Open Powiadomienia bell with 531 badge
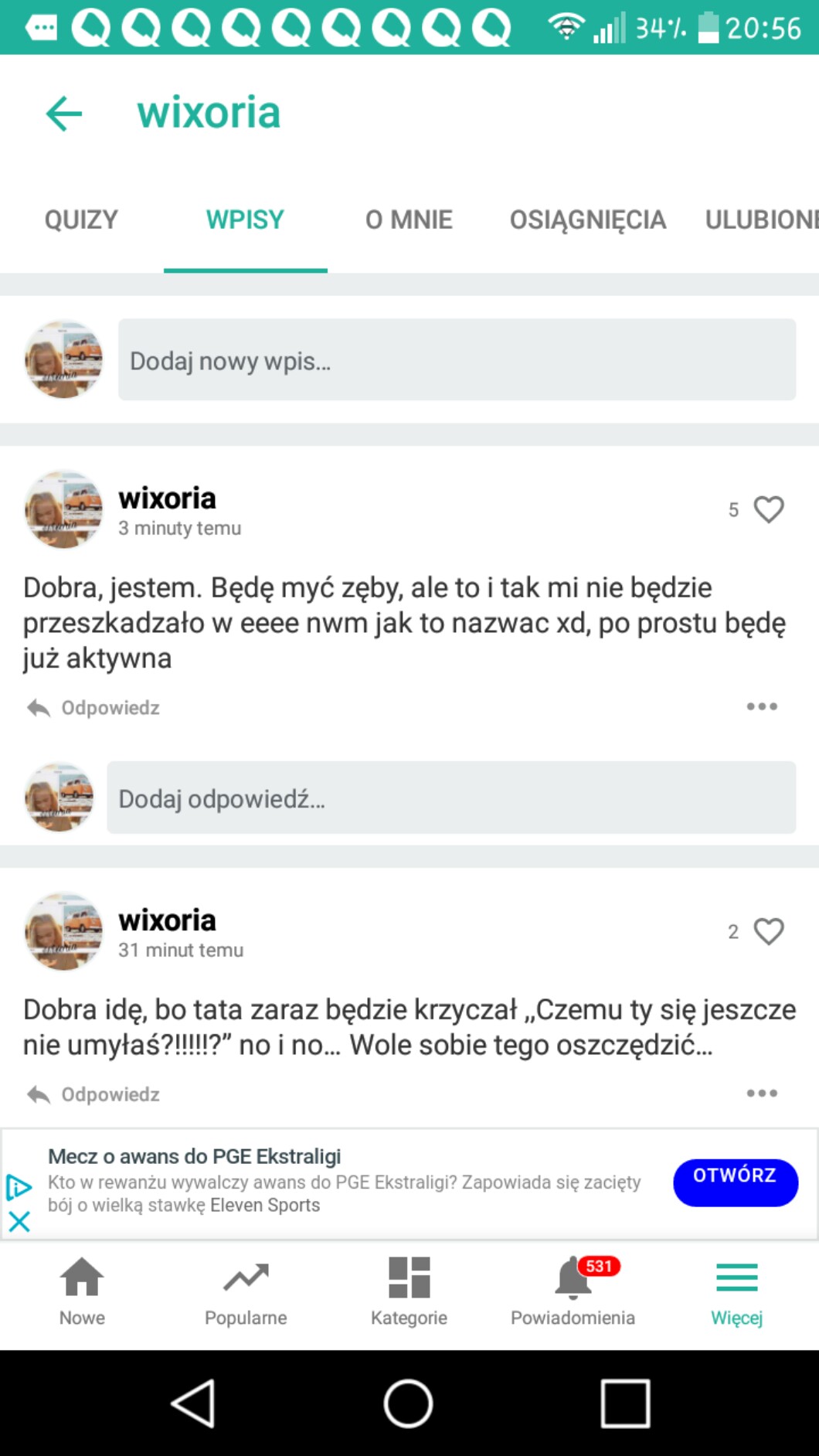This screenshot has height=1456, width=819. (573, 1291)
